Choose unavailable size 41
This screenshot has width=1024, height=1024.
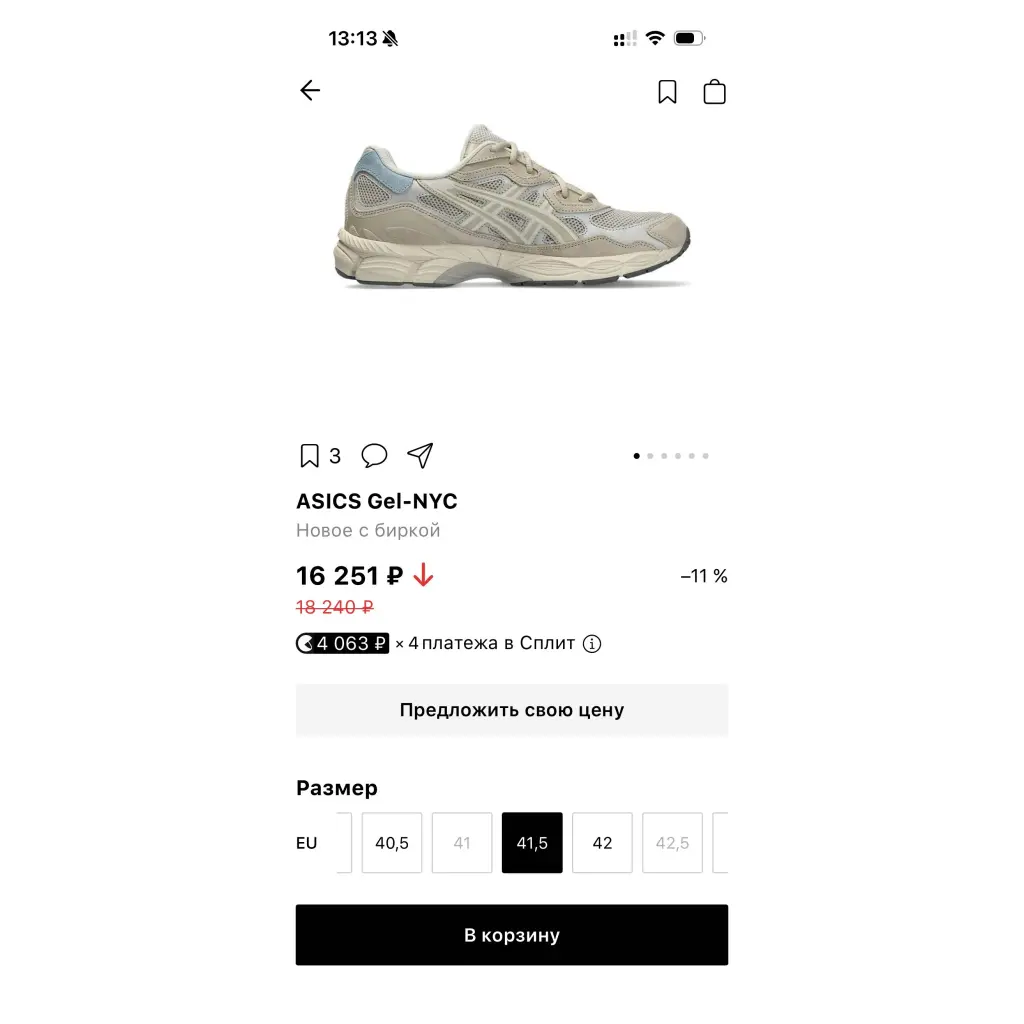tap(462, 842)
